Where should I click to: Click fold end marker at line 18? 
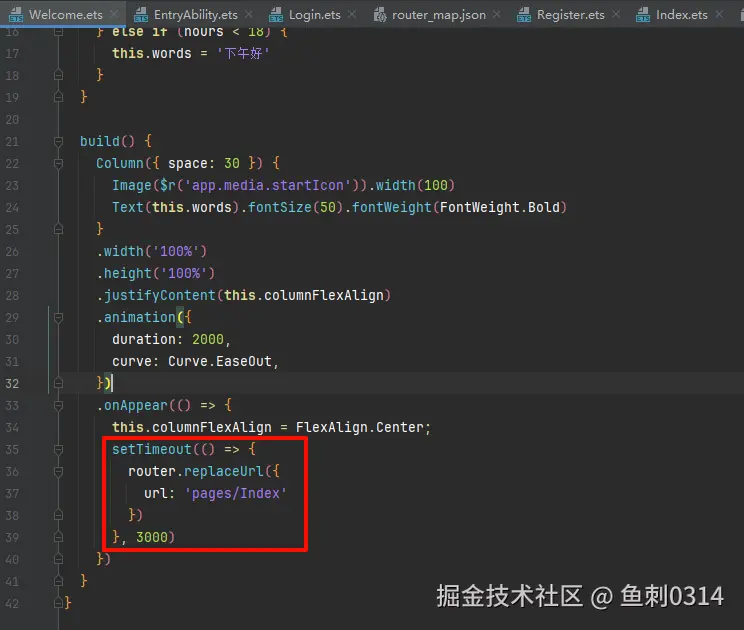pos(58,75)
